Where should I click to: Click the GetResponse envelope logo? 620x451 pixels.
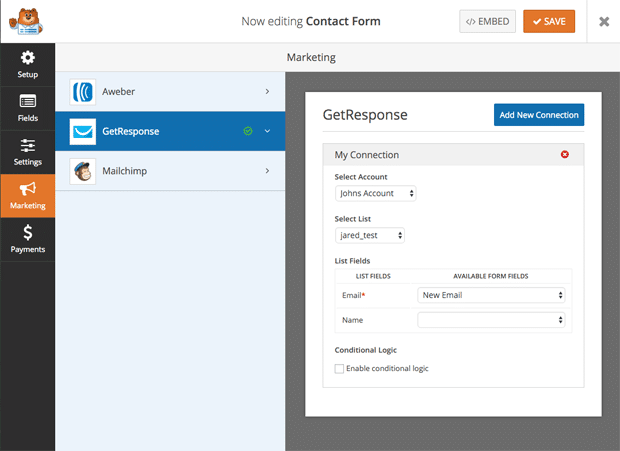[83, 131]
